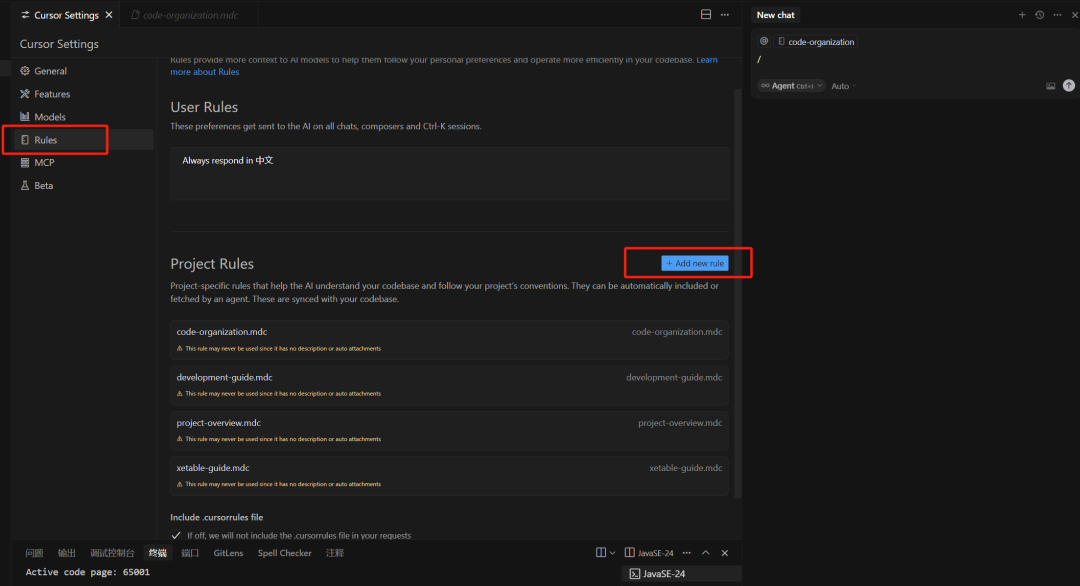The image size is (1080, 586).
Task: Click warning text under project-overview.mdc rule
Action: pyautogui.click(x=283, y=439)
